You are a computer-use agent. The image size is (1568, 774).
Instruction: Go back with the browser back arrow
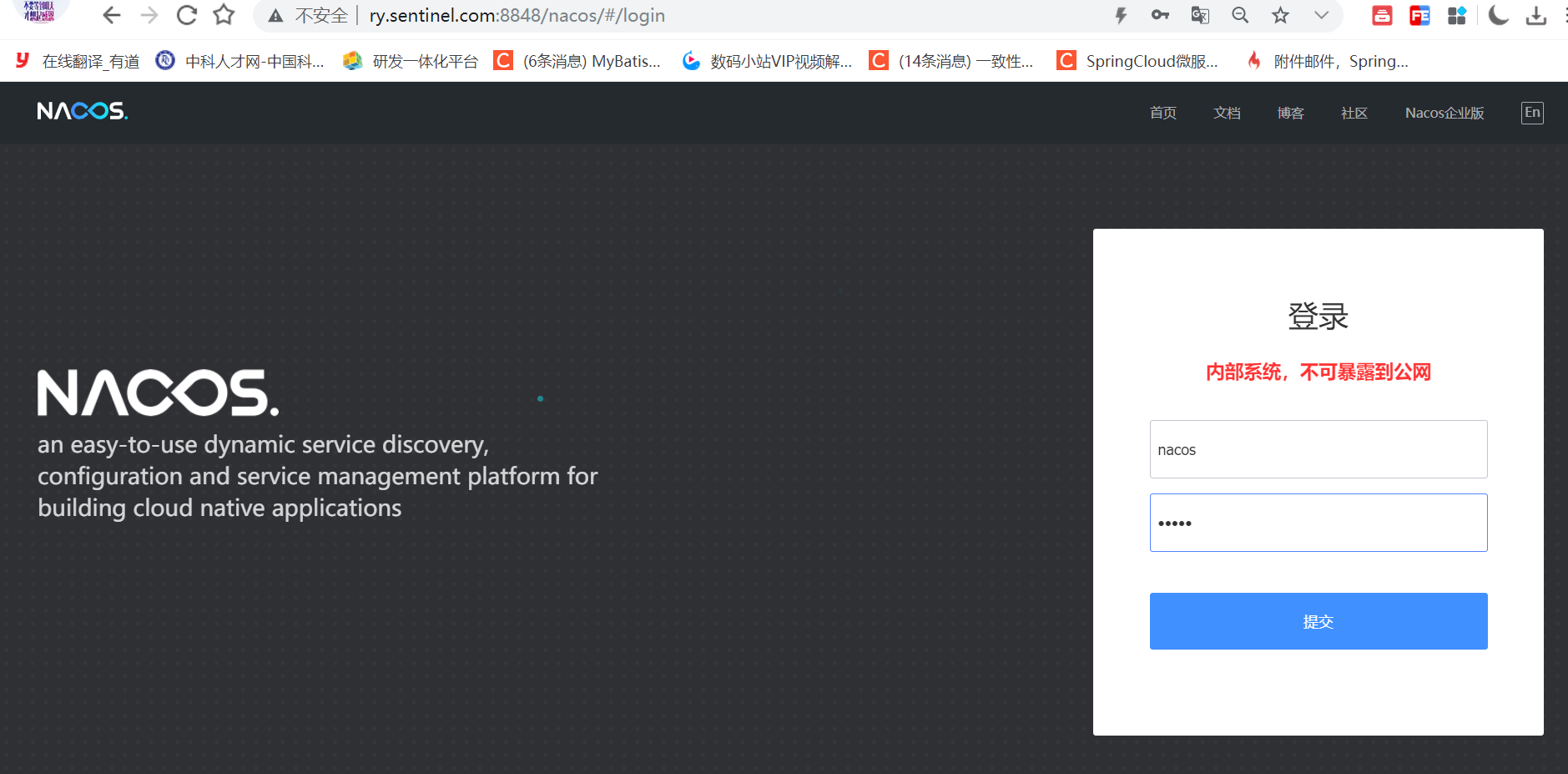(112, 15)
